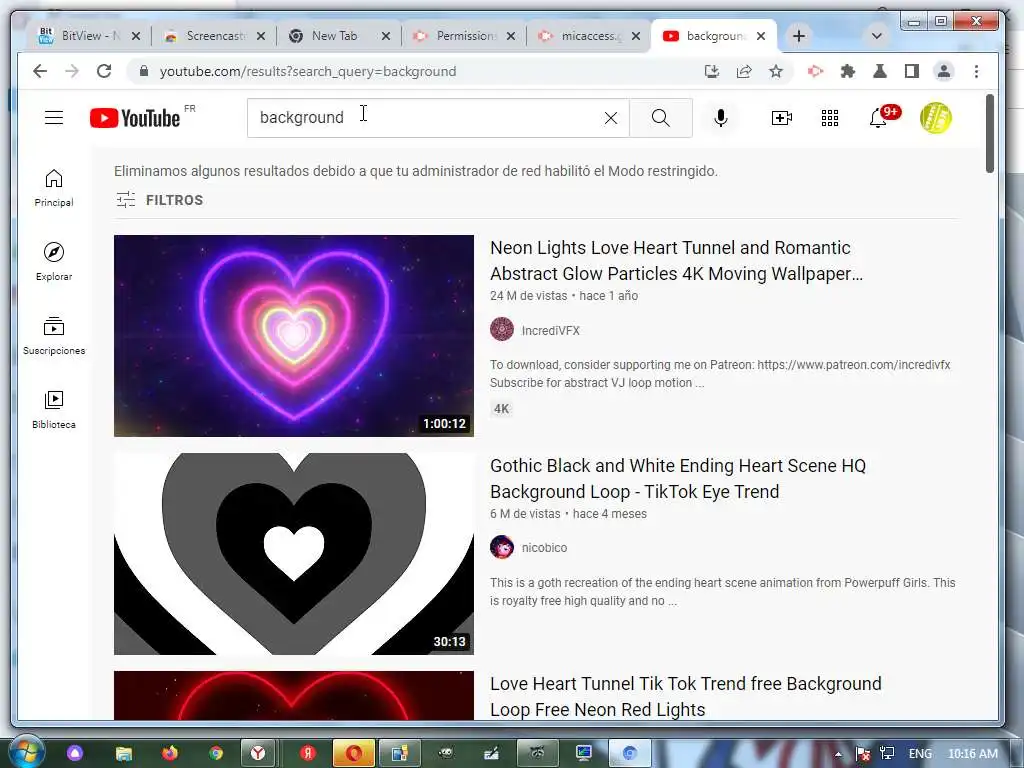
Task: Switch to the BitView tab
Action: (x=88, y=36)
